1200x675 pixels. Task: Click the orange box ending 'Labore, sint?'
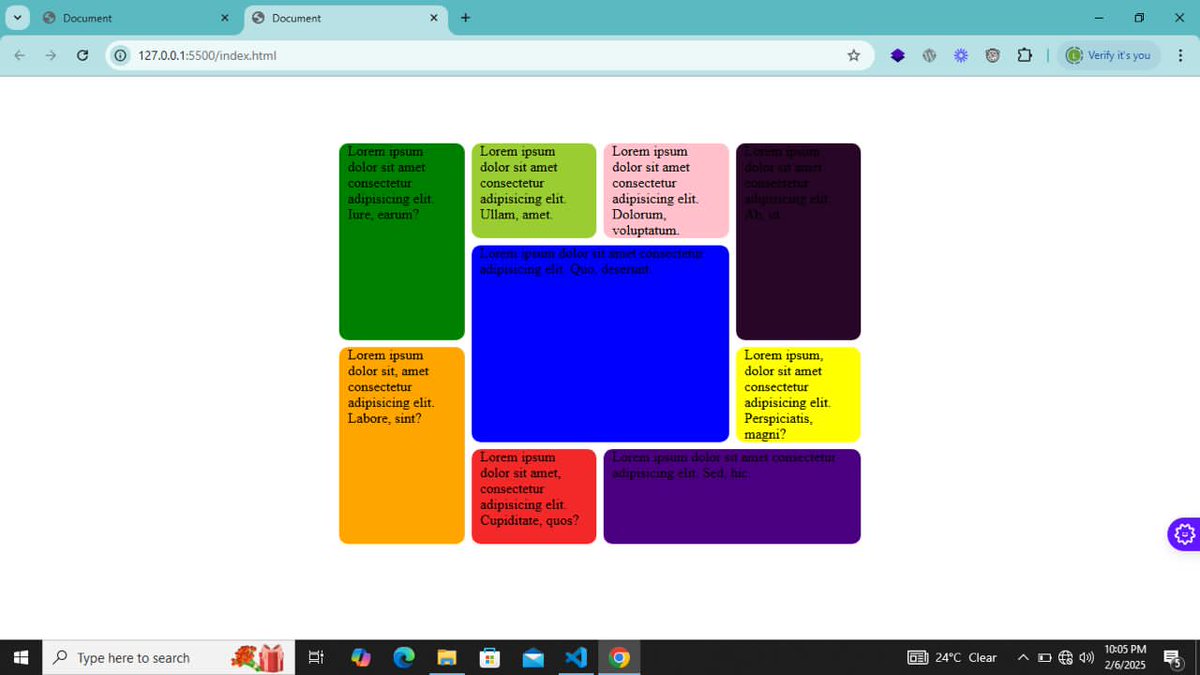click(x=402, y=445)
